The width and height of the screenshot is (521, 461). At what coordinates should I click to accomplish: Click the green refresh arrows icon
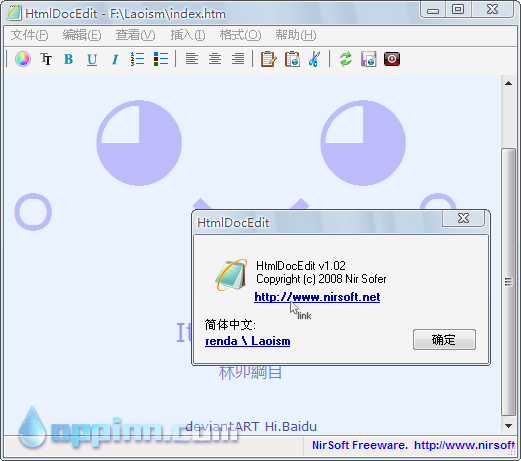[346, 59]
